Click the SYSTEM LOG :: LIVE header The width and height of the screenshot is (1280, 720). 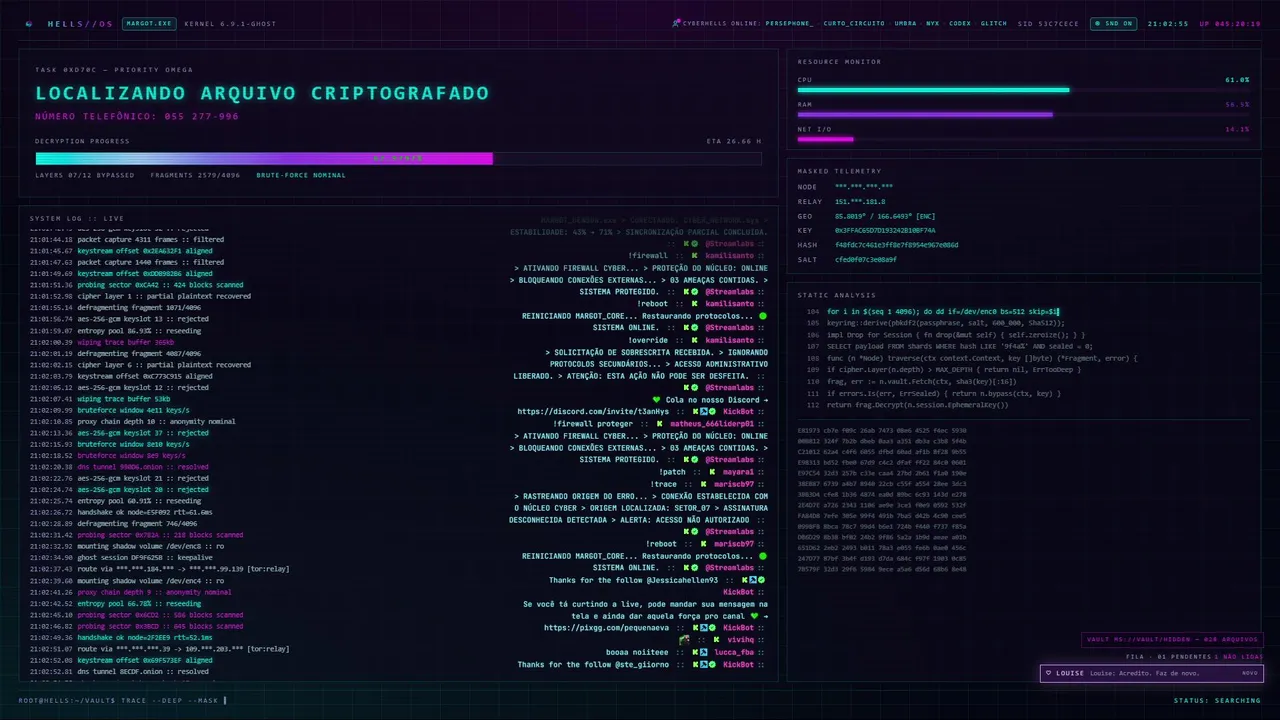click(77, 218)
